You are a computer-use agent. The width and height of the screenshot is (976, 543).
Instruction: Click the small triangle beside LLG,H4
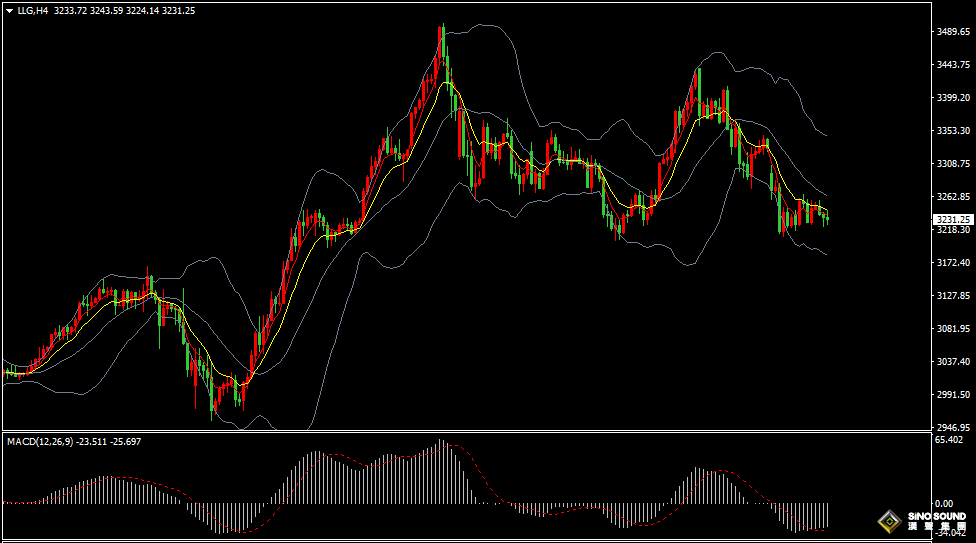tap(9, 10)
